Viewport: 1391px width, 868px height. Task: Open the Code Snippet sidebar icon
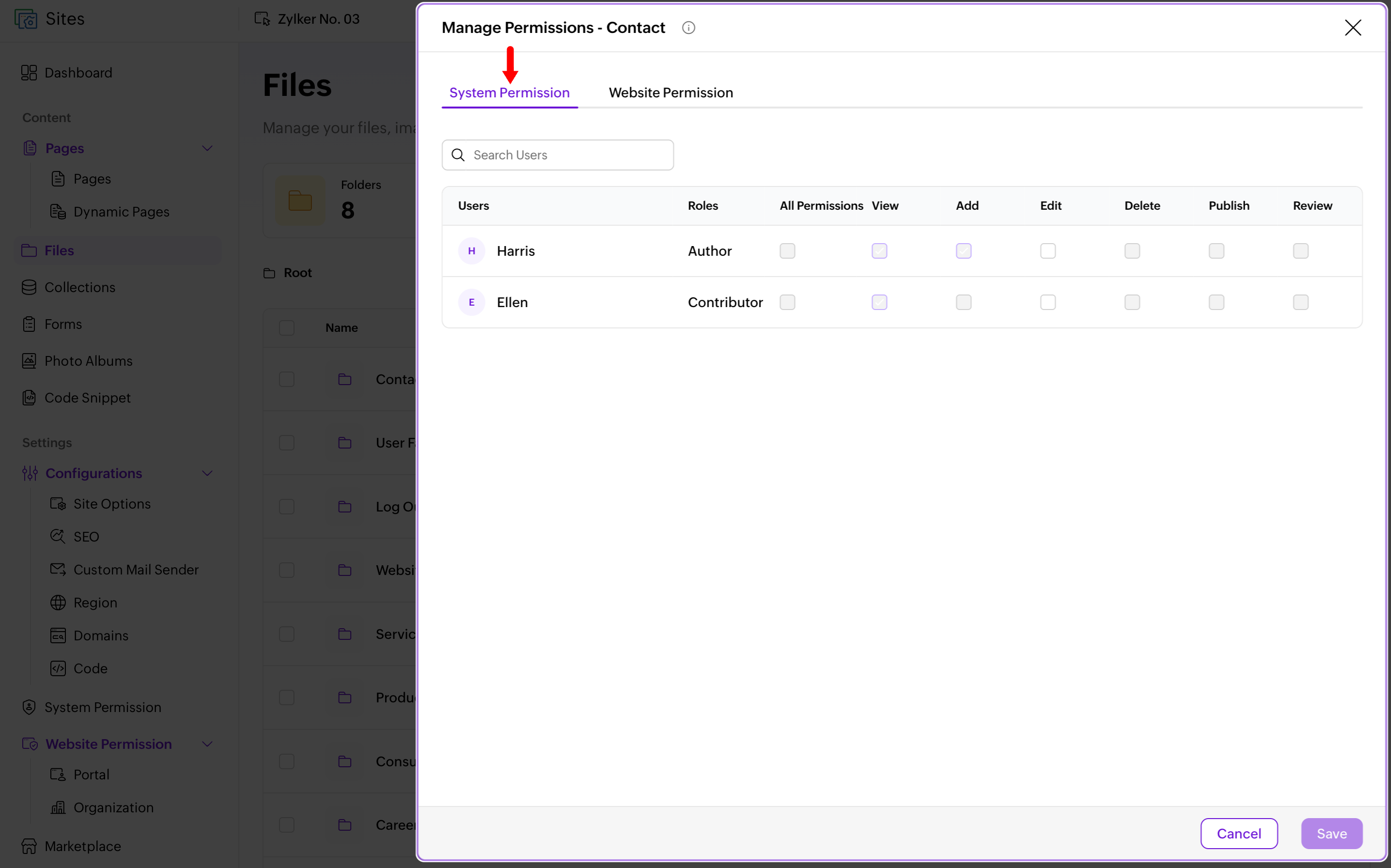29,398
